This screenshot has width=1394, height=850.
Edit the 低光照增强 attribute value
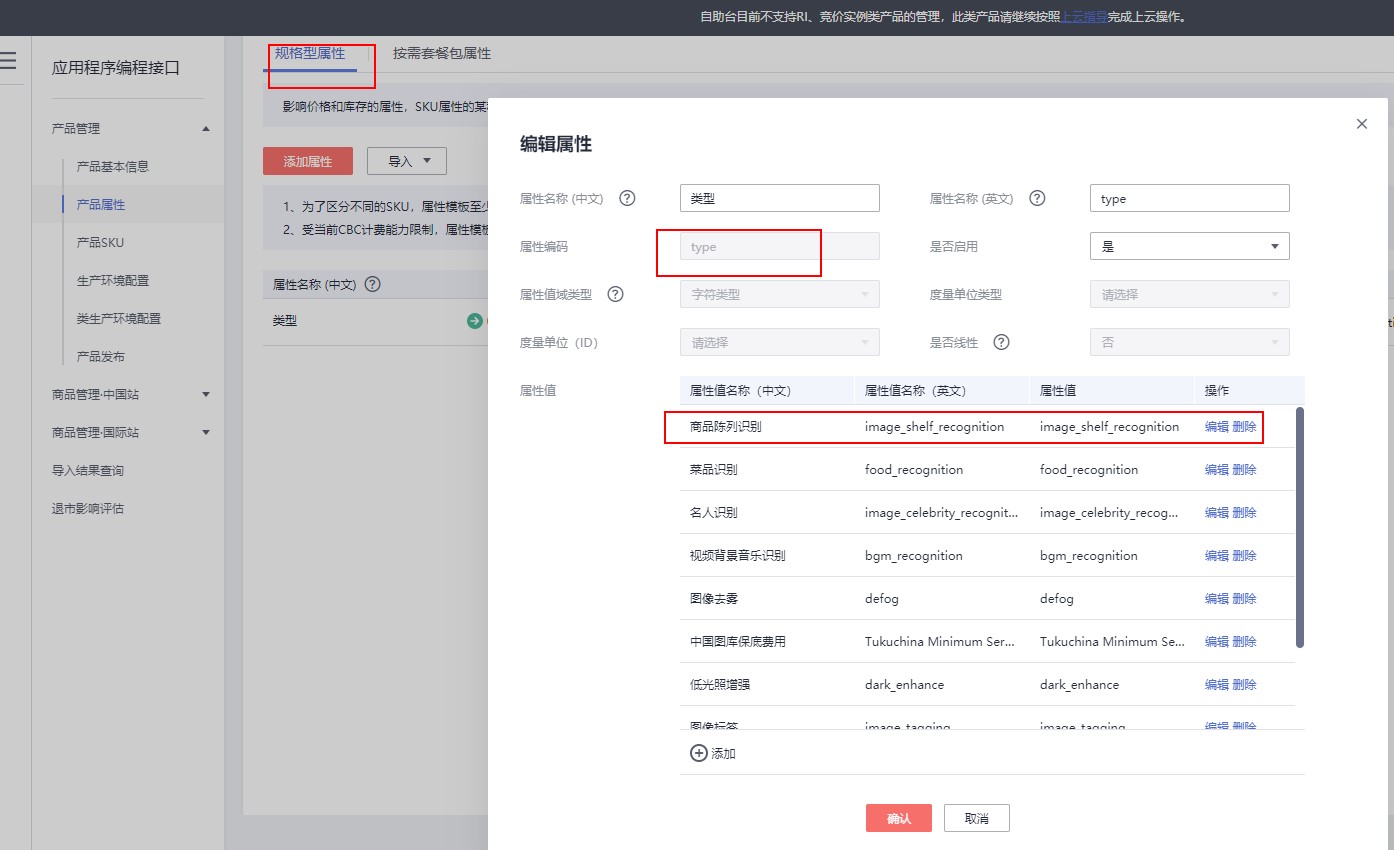[1217, 684]
